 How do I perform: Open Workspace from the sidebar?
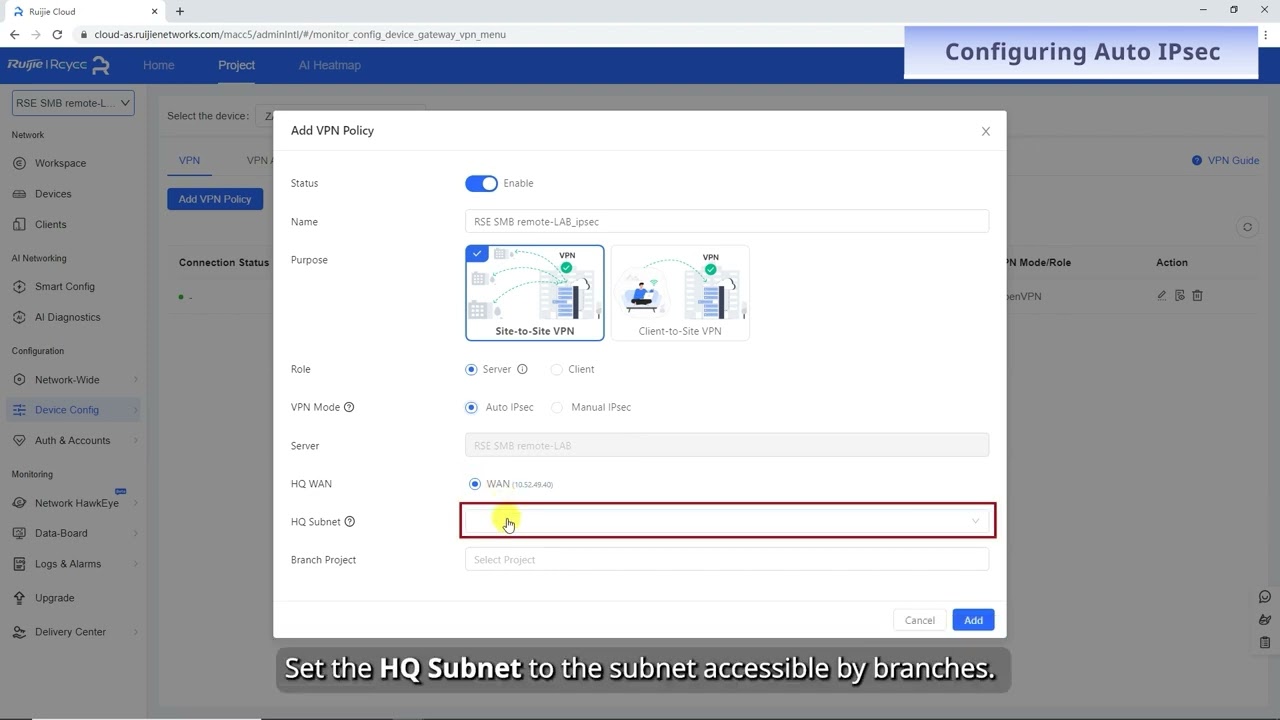(60, 163)
